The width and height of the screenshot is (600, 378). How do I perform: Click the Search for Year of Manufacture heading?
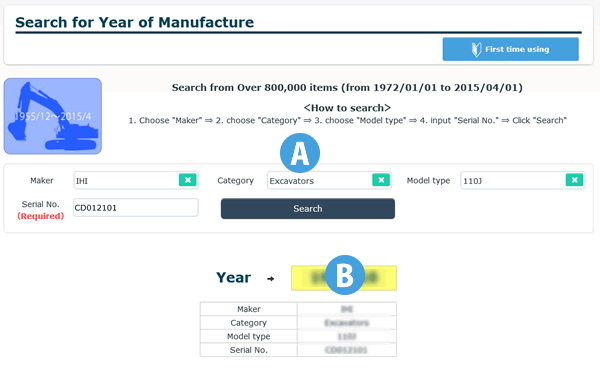click(x=135, y=22)
